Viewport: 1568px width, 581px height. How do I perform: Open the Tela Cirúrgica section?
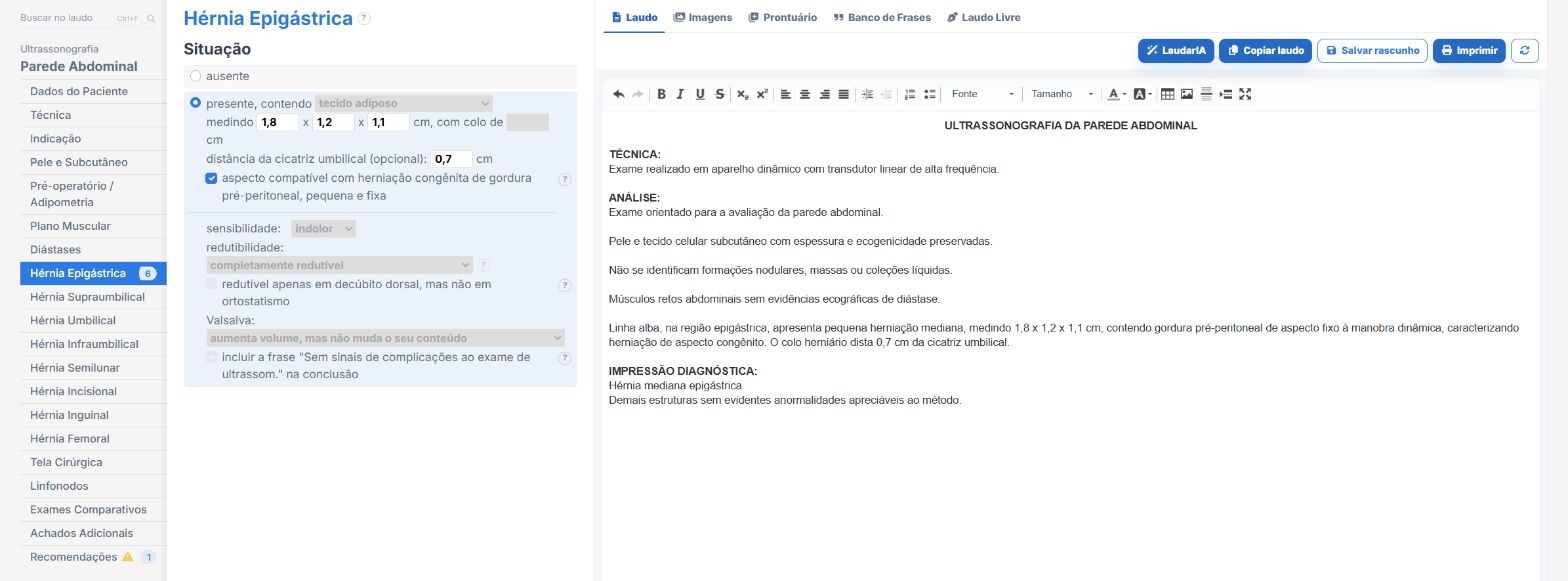(93, 462)
